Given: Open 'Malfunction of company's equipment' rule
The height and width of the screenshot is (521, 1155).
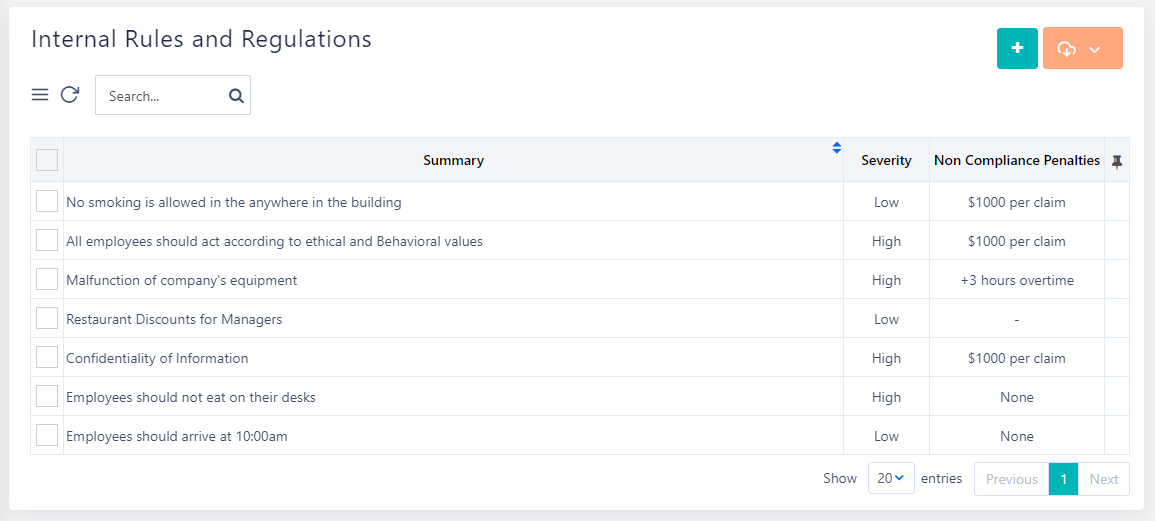Looking at the screenshot, I should tap(181, 280).
